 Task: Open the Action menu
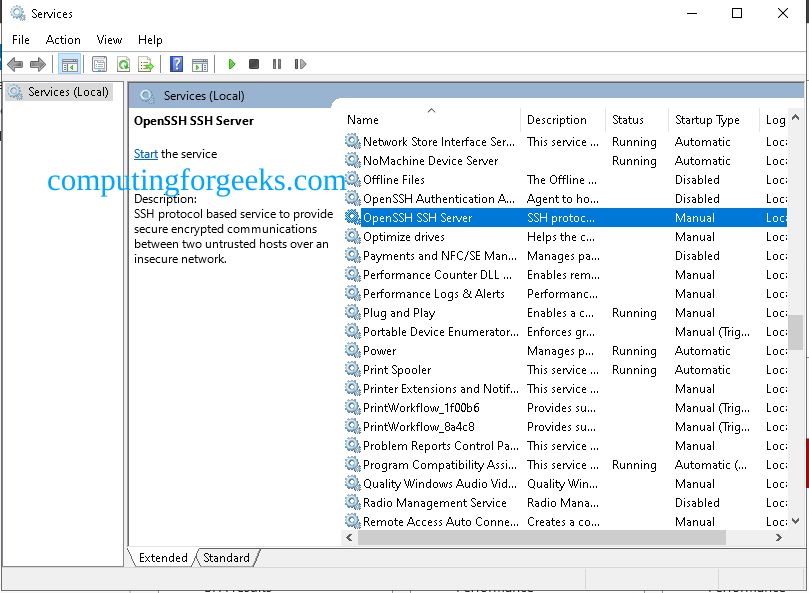(63, 39)
